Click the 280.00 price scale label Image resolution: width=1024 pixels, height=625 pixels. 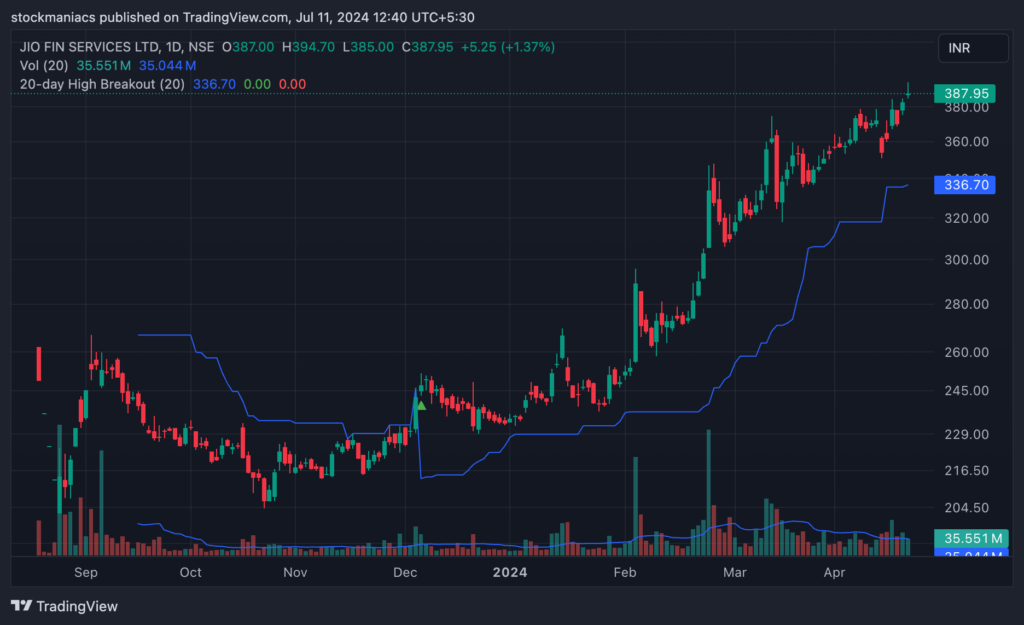tap(967, 304)
